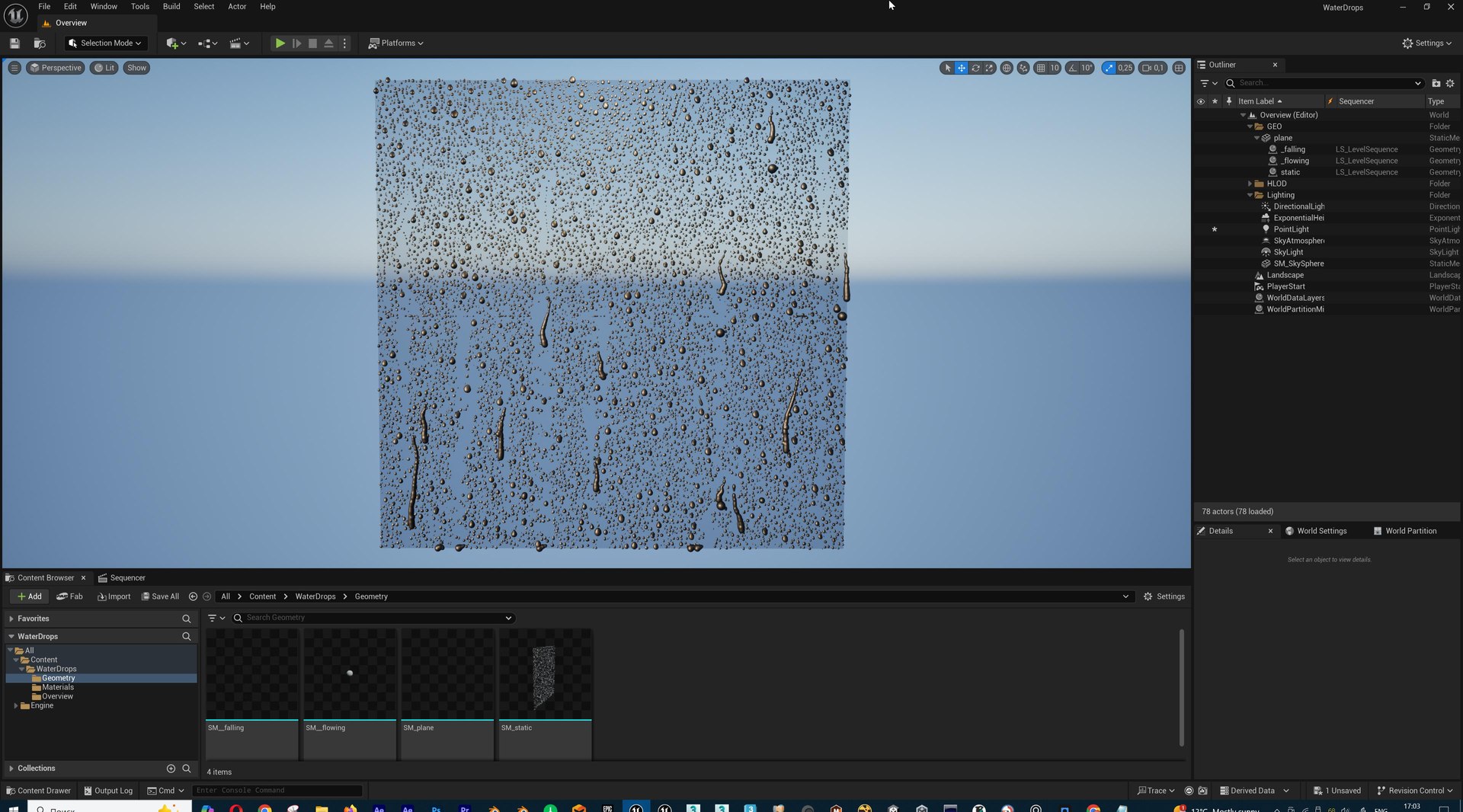Image resolution: width=1463 pixels, height=812 pixels.
Task: Collapse the Lighting folder in Outliner
Action: coord(1250,195)
